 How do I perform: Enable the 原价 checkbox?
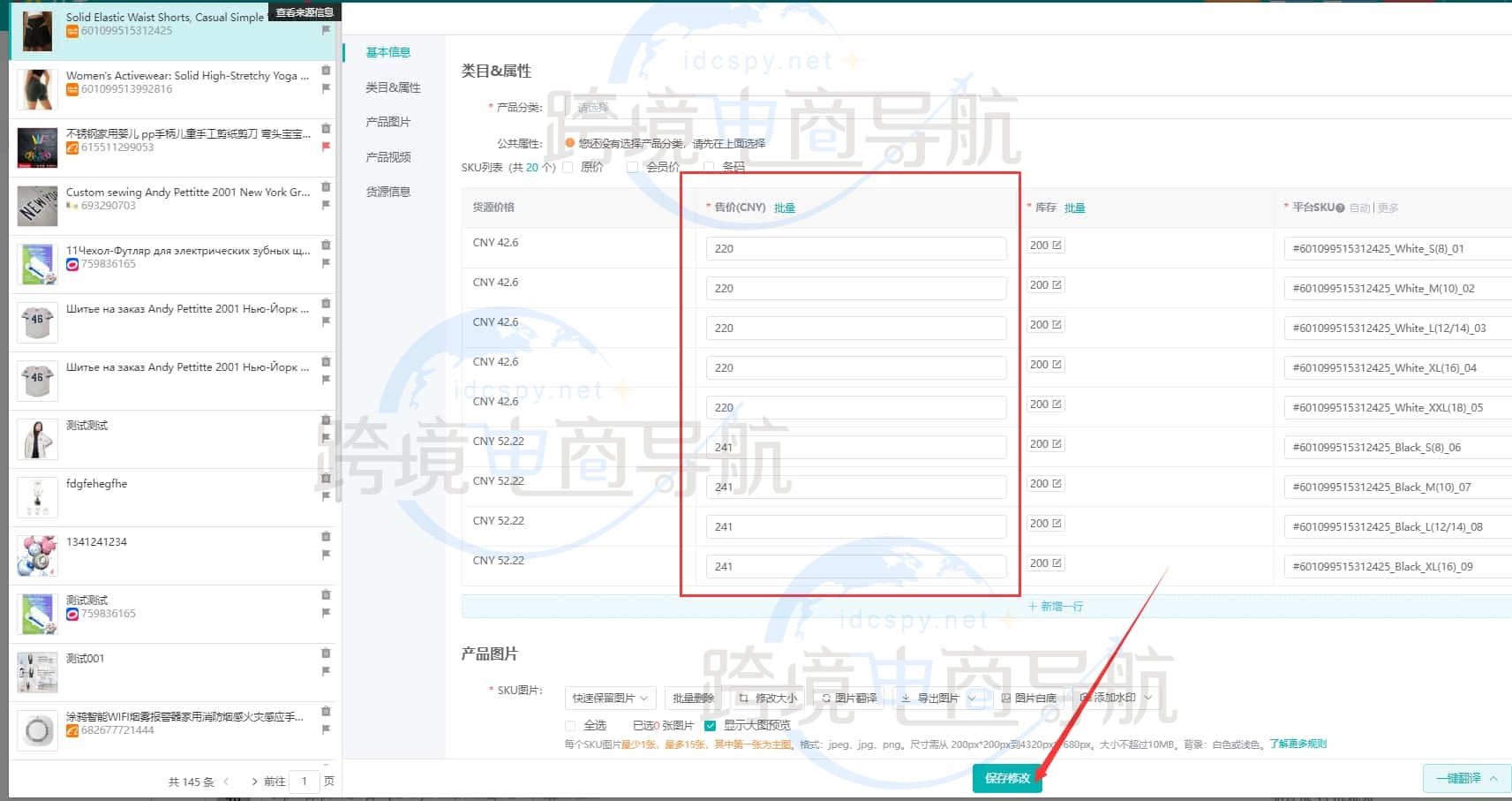(x=567, y=167)
